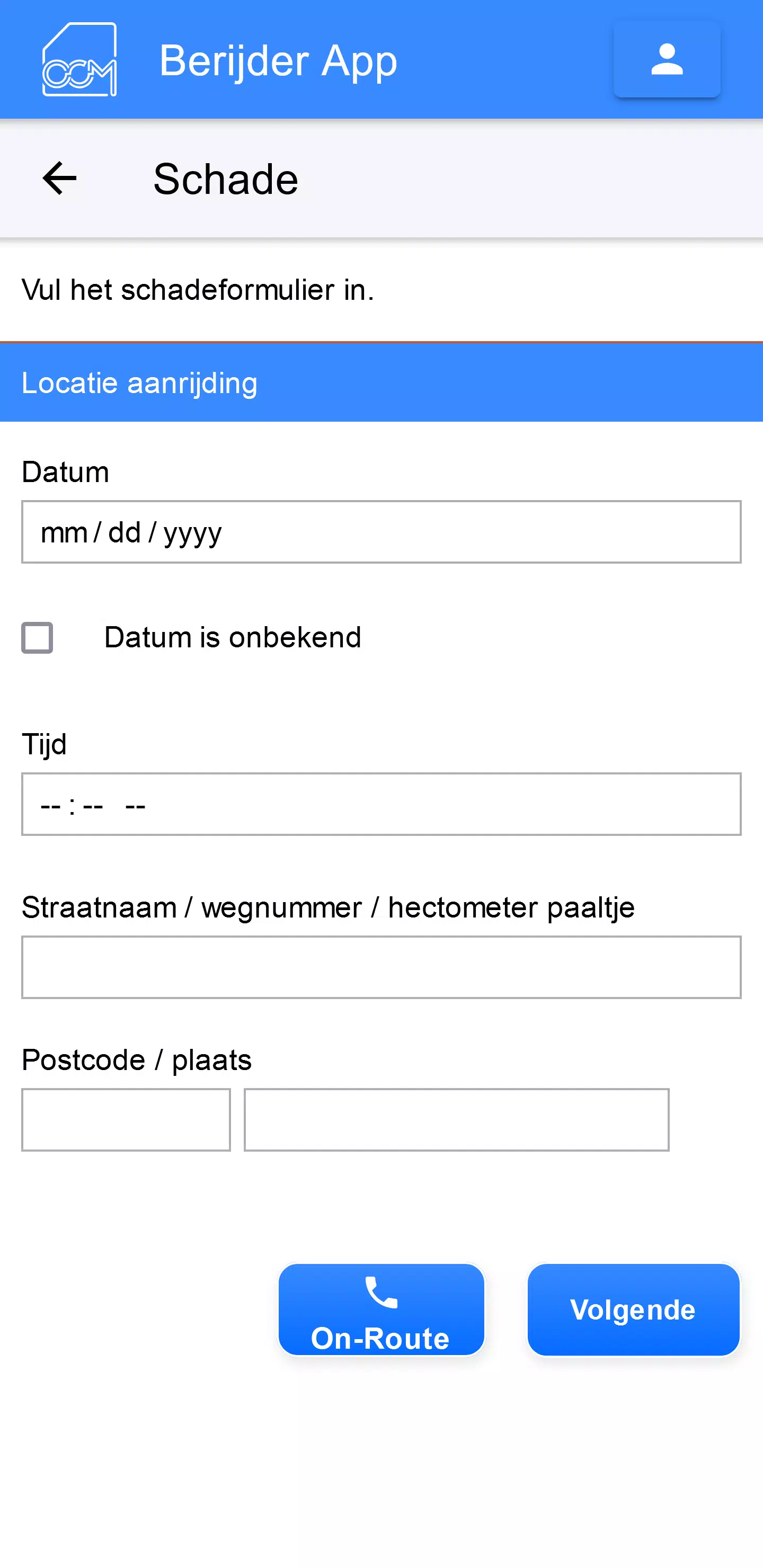Open the user profile icon
This screenshot has height=1568, width=763.
click(x=667, y=60)
